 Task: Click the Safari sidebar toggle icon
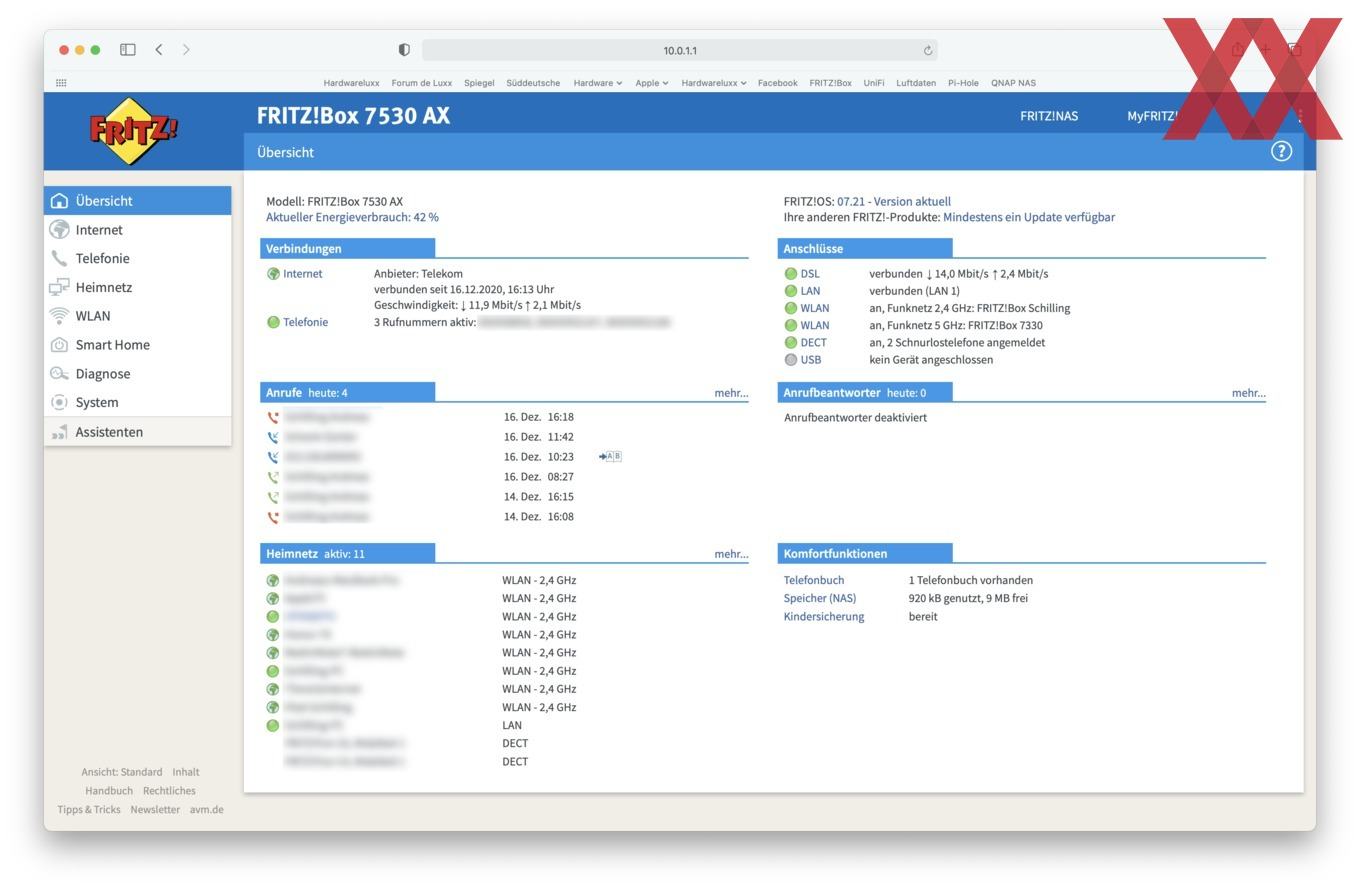point(128,50)
